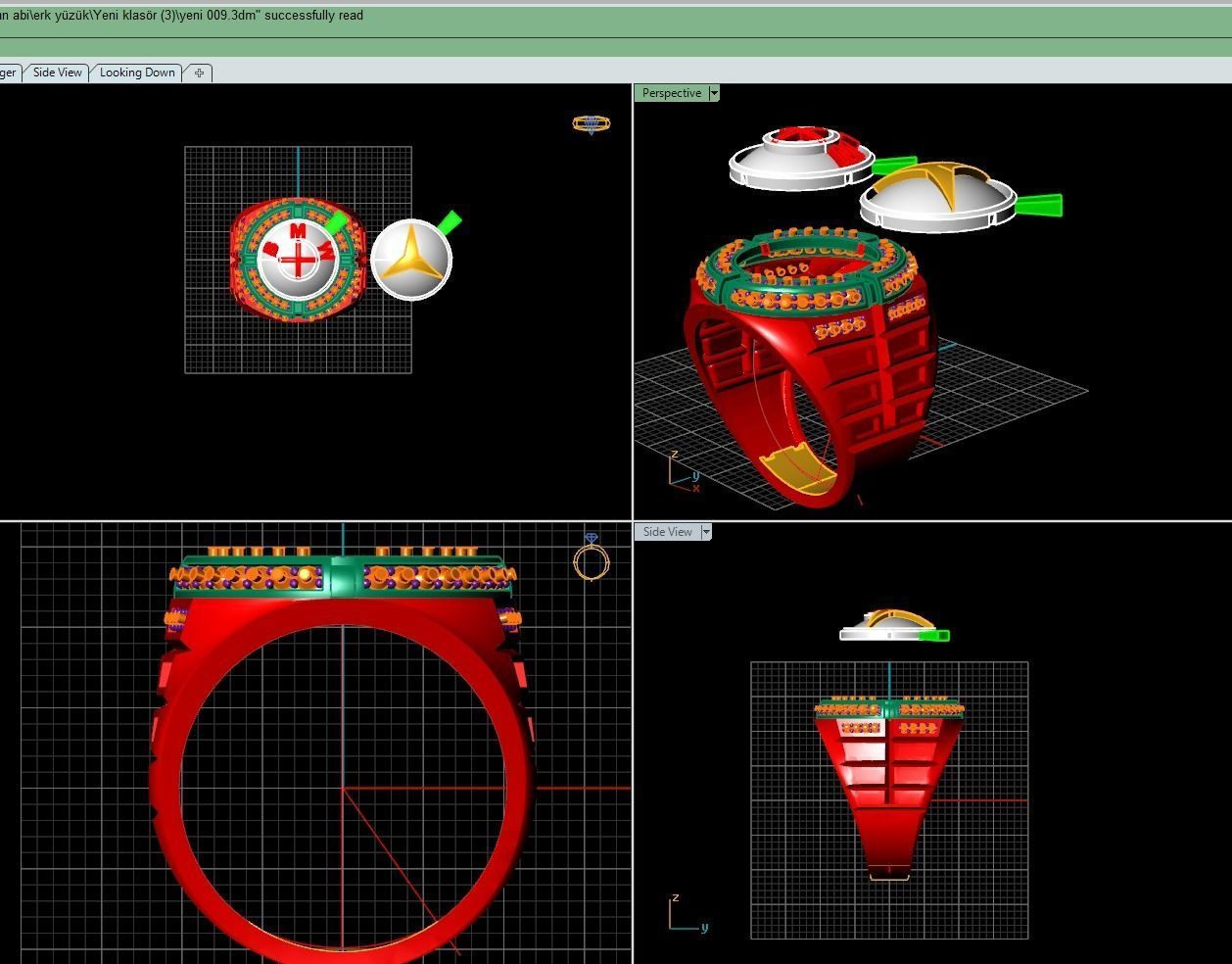This screenshot has height=964, width=1232.
Task: Open the Side View viewport title dropdown
Action: (x=706, y=531)
